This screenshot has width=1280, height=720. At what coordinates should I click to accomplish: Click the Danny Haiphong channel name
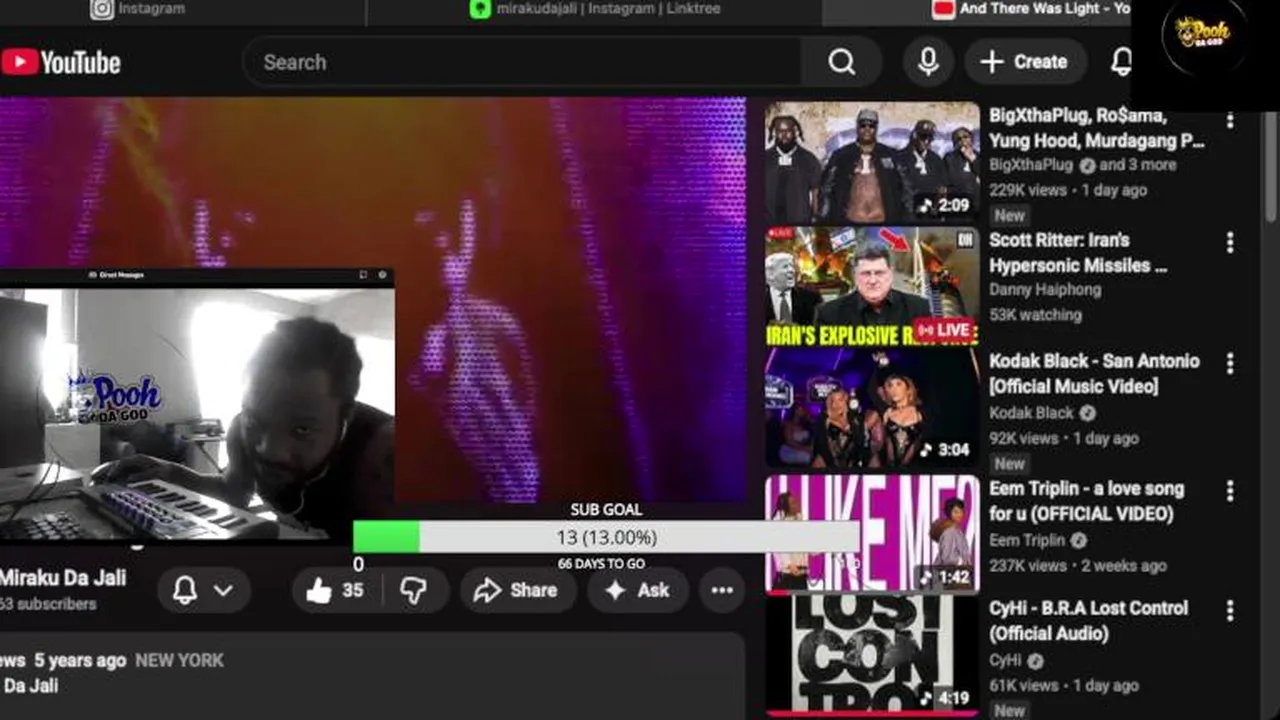pos(1045,290)
